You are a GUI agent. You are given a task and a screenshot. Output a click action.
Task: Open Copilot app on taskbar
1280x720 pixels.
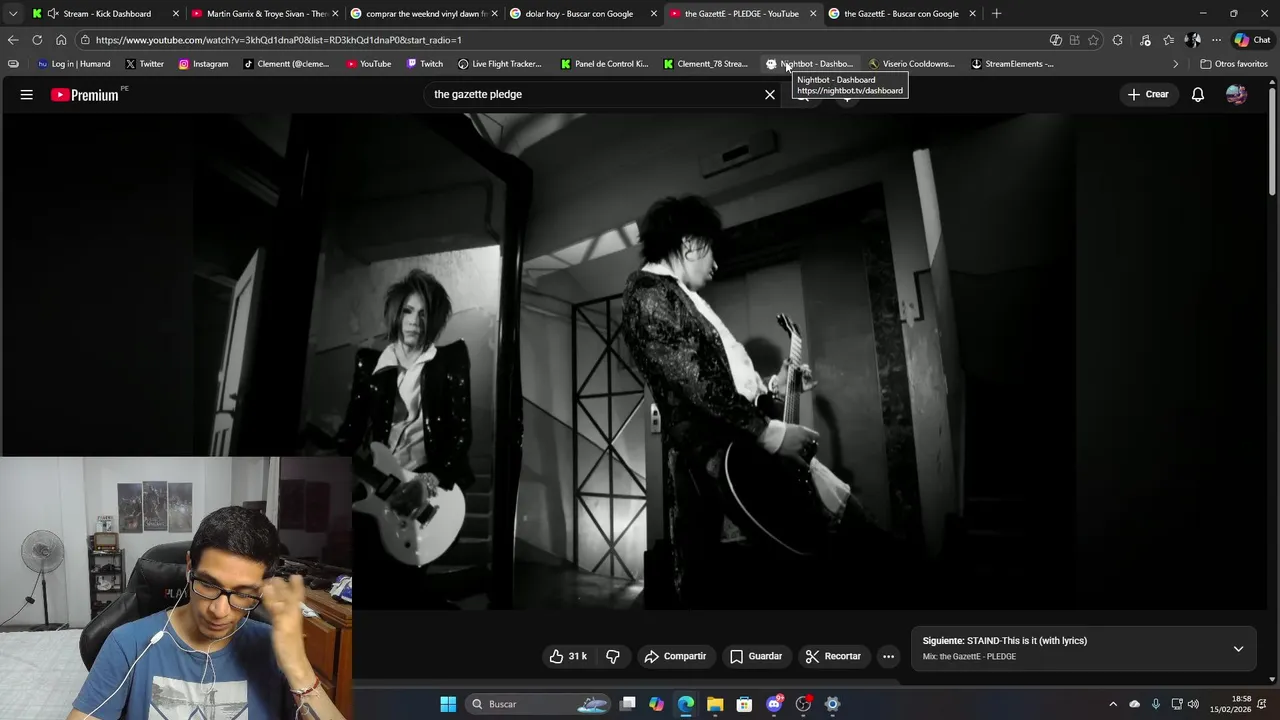[656, 704]
